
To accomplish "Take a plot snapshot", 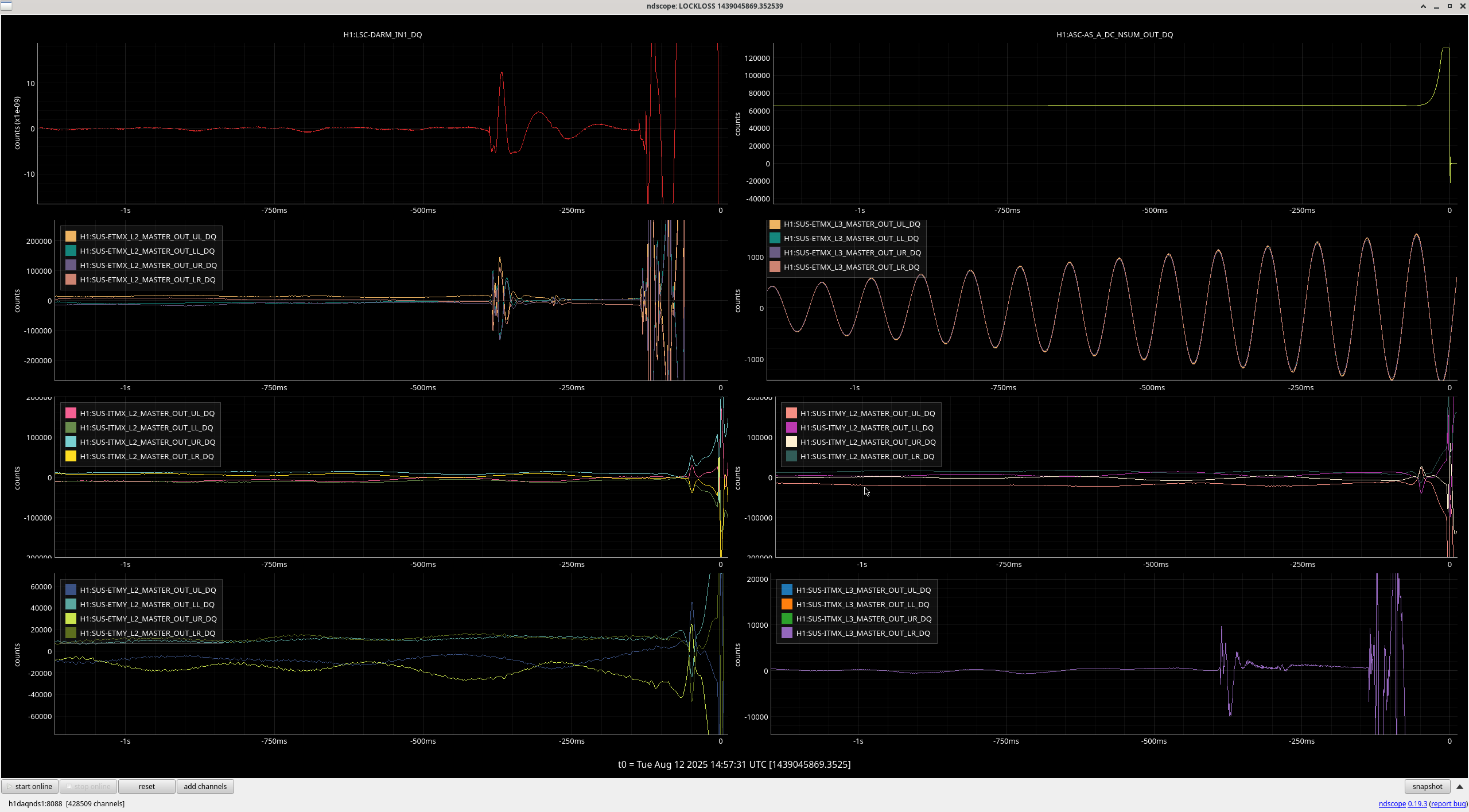I will 1427,786.
